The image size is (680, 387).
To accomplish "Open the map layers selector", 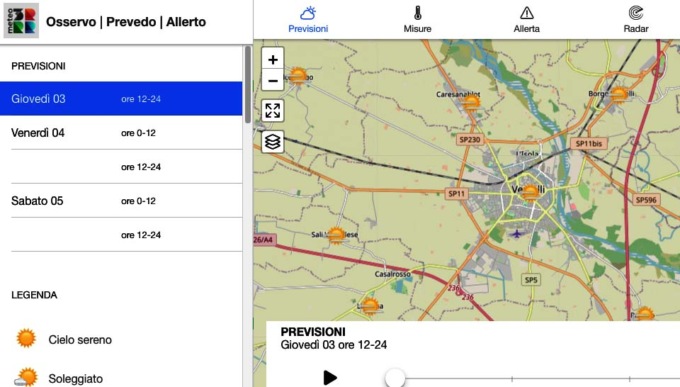I will [273, 141].
